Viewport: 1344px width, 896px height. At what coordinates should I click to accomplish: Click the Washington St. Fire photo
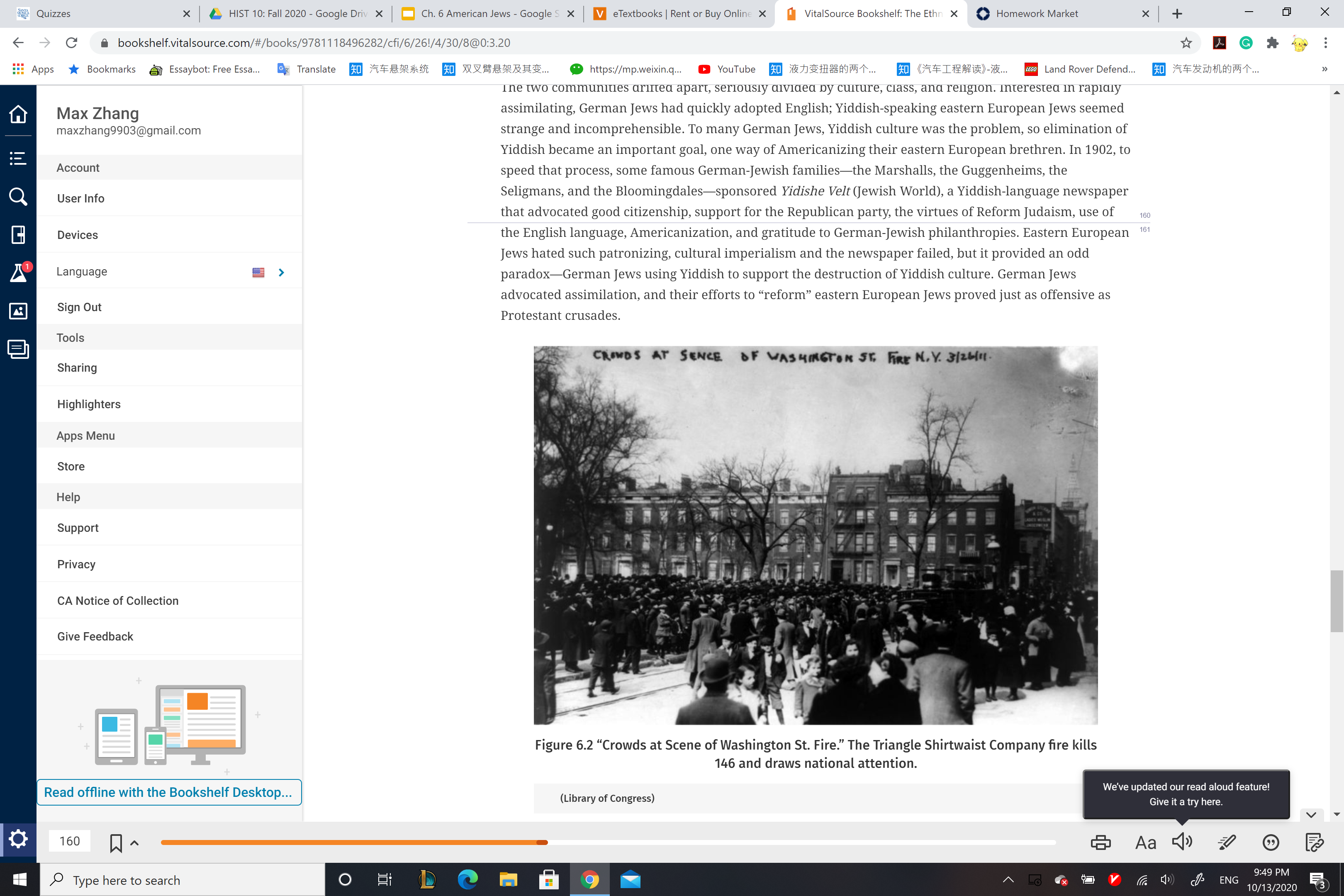click(816, 536)
